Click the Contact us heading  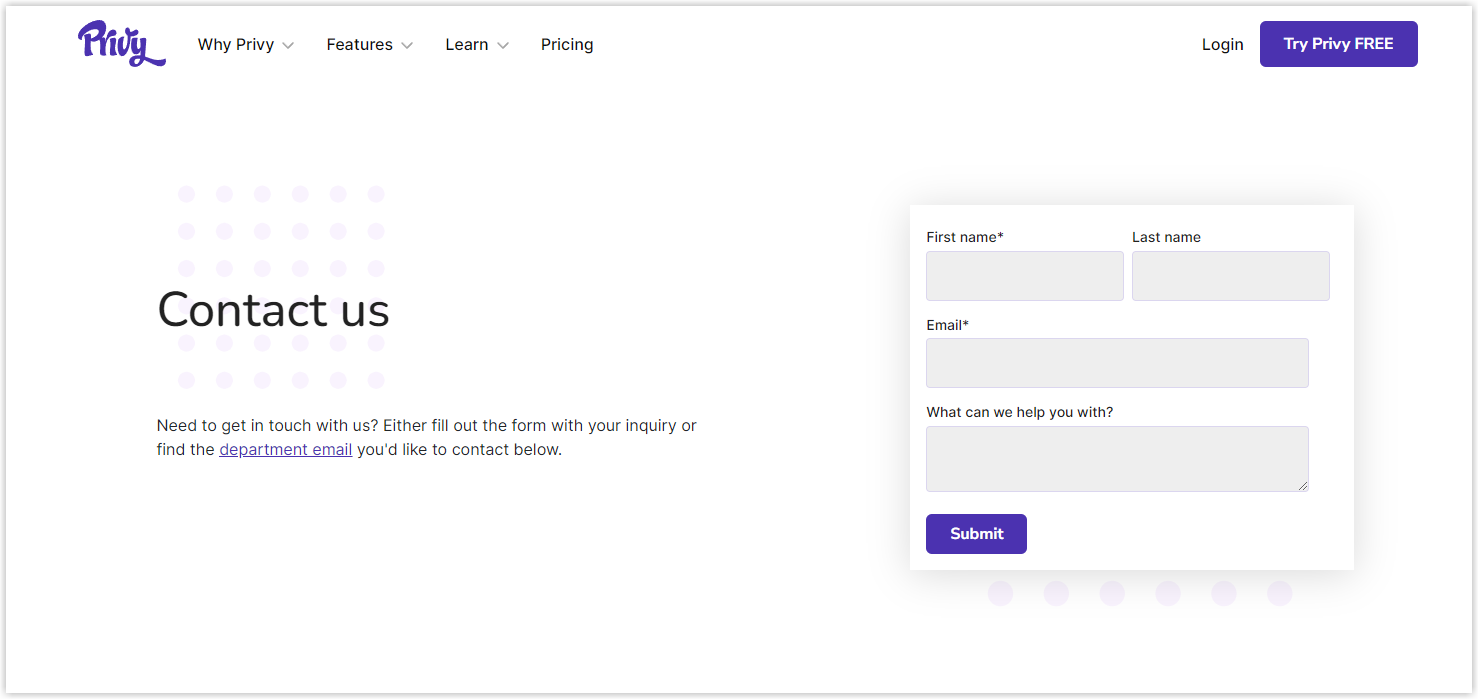coord(273,311)
